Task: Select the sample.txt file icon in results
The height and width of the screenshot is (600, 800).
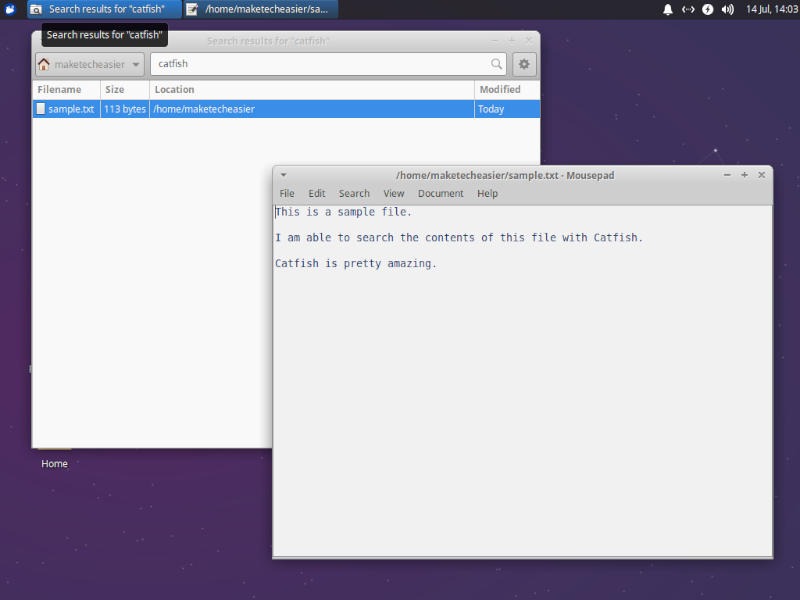Action: (43, 110)
